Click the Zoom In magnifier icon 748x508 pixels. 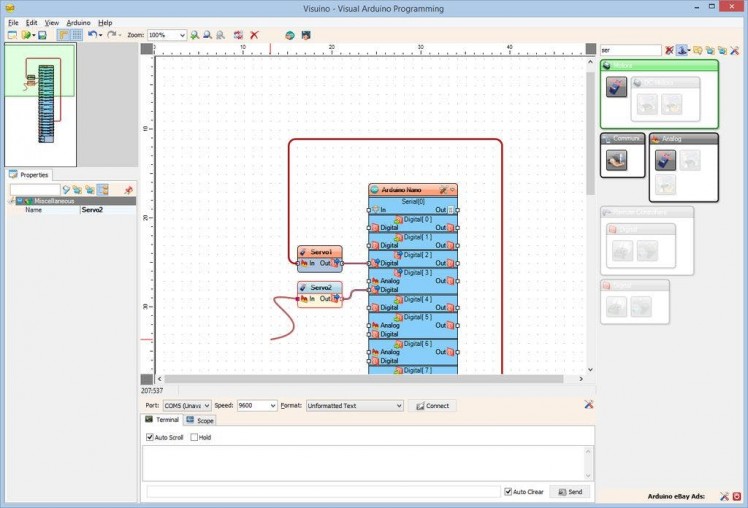(195, 35)
